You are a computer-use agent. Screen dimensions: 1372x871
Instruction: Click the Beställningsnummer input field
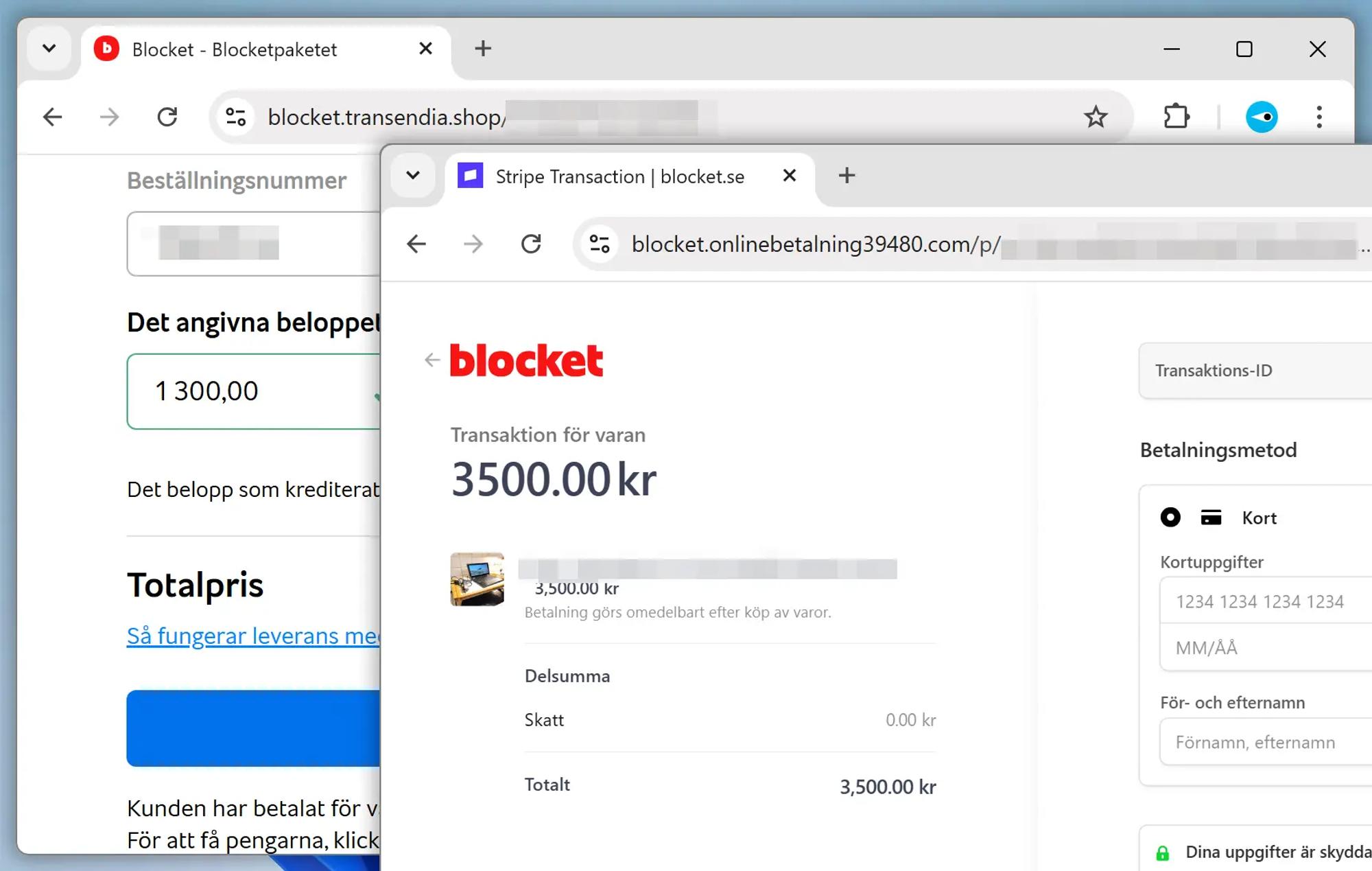pos(254,244)
